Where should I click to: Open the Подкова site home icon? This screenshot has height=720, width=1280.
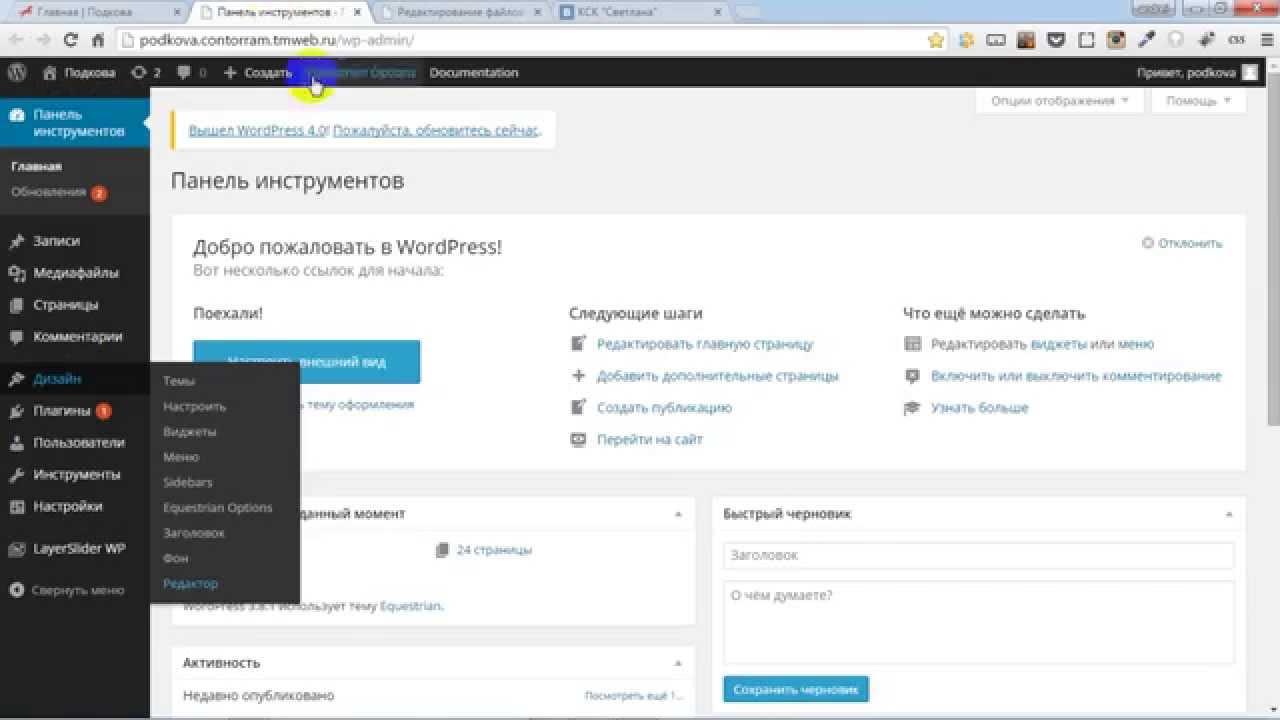click(x=50, y=72)
